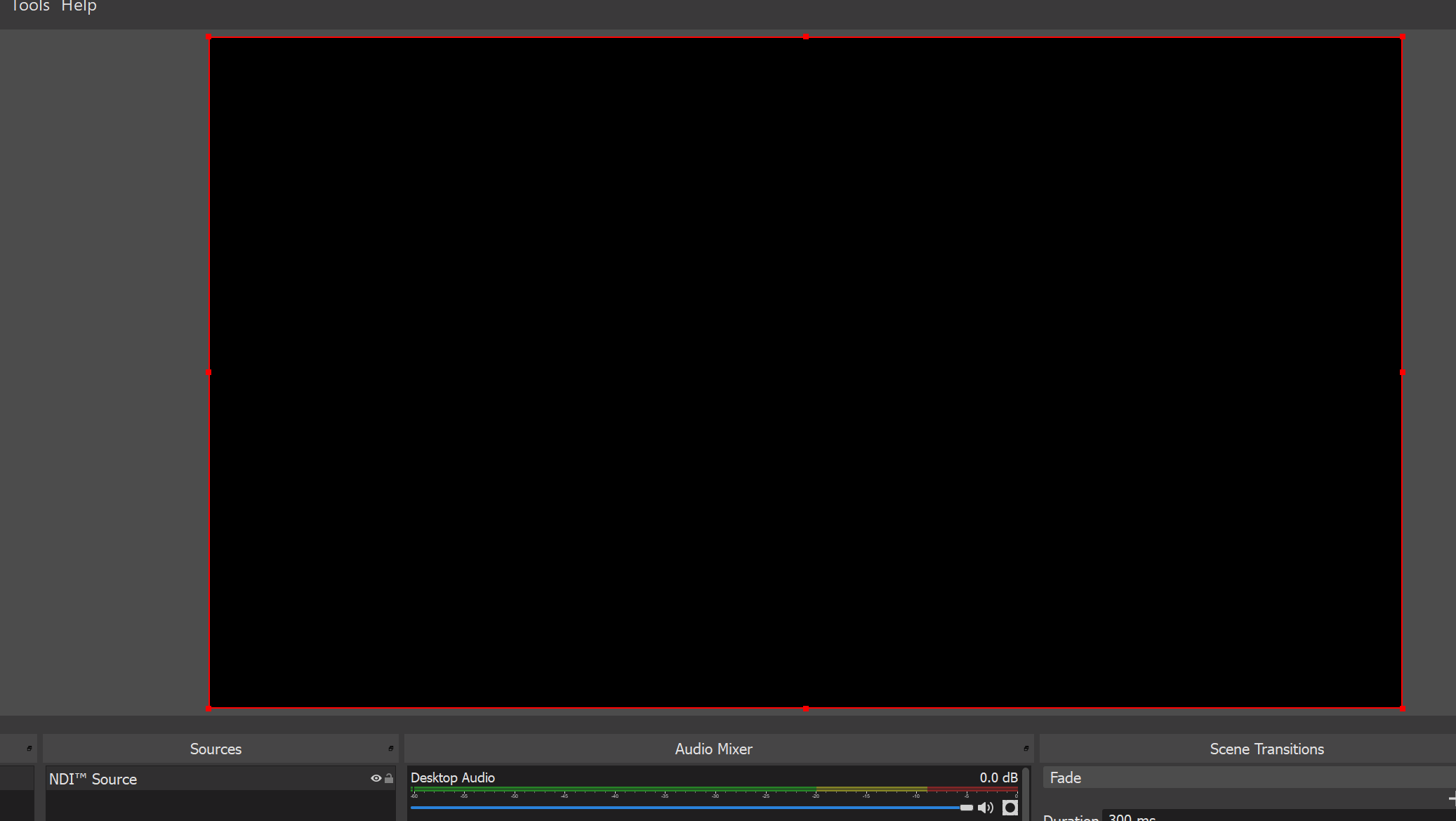Mute the Desktop Audio speaker icon

[x=986, y=808]
